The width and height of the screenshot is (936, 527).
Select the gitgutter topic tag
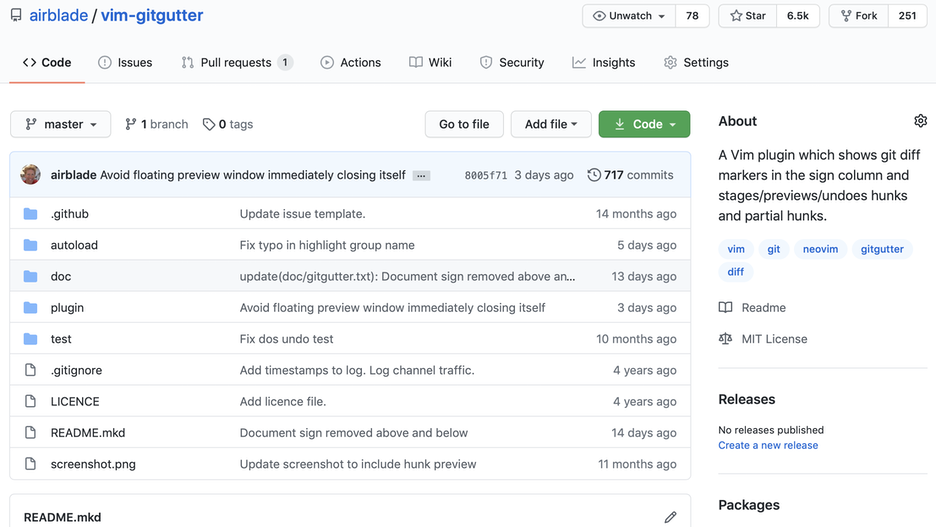[x=882, y=249]
